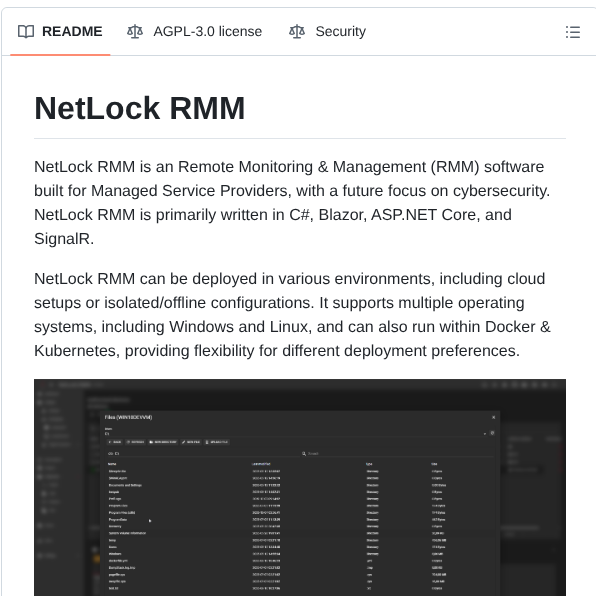
Task: Open the README tab
Action: (x=60, y=32)
